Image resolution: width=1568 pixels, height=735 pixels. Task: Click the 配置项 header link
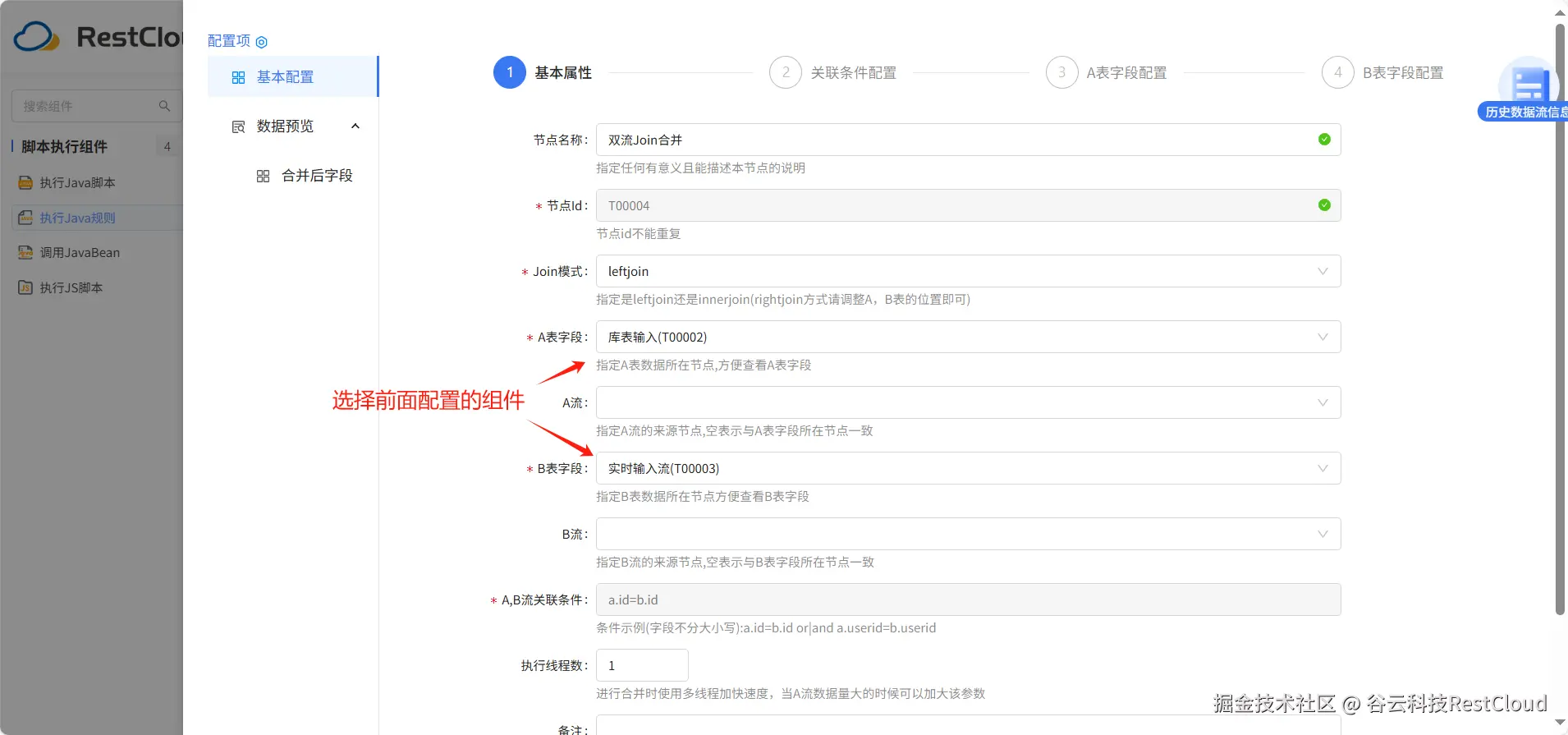(x=229, y=41)
